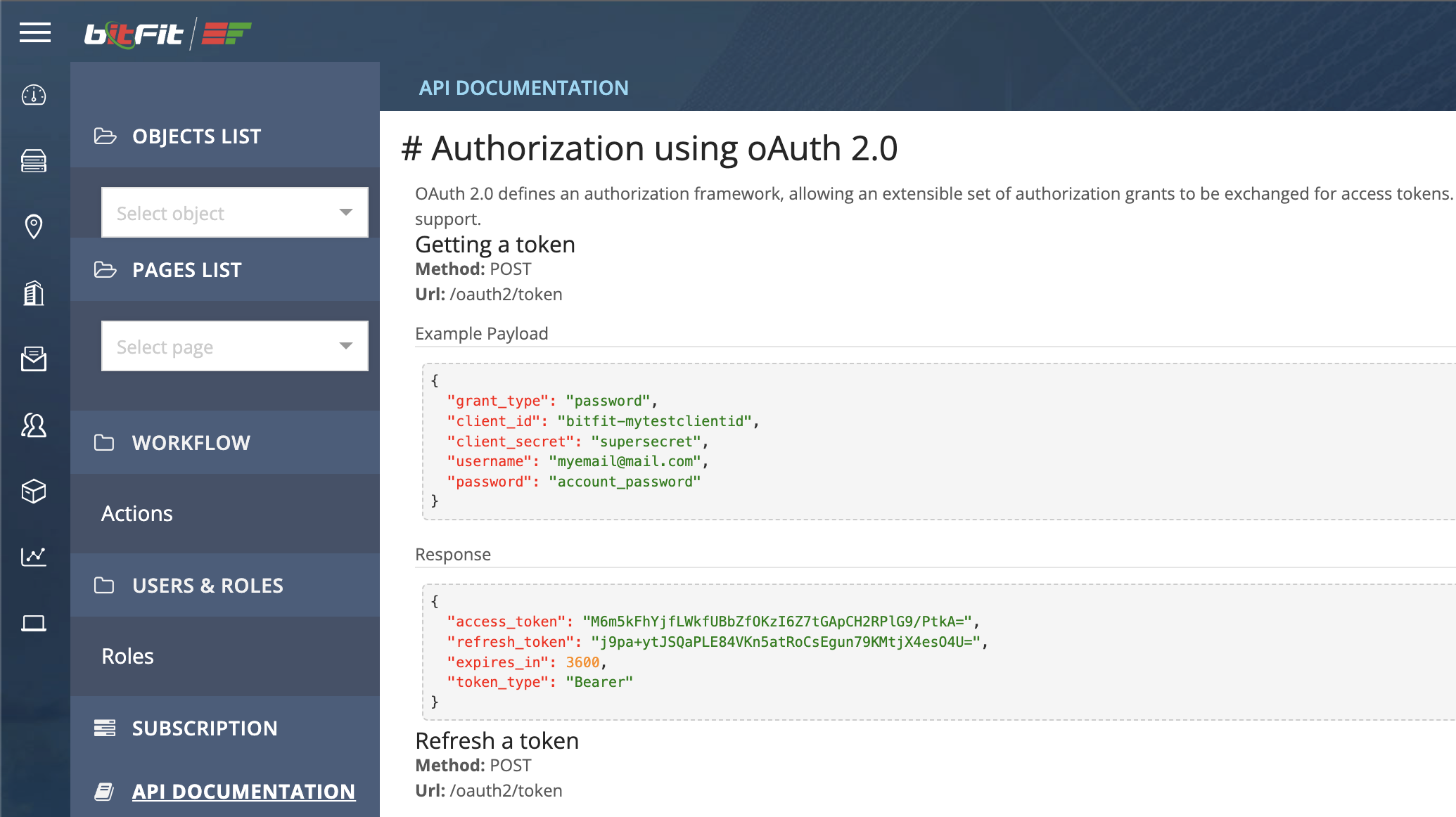1456x817 pixels.
Task: Click the 3D box package icon
Action: coord(34,491)
